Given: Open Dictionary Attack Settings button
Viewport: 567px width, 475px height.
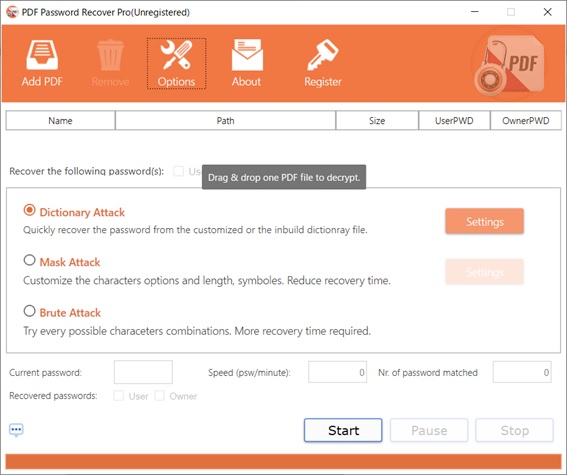Looking at the screenshot, I should pyautogui.click(x=485, y=221).
